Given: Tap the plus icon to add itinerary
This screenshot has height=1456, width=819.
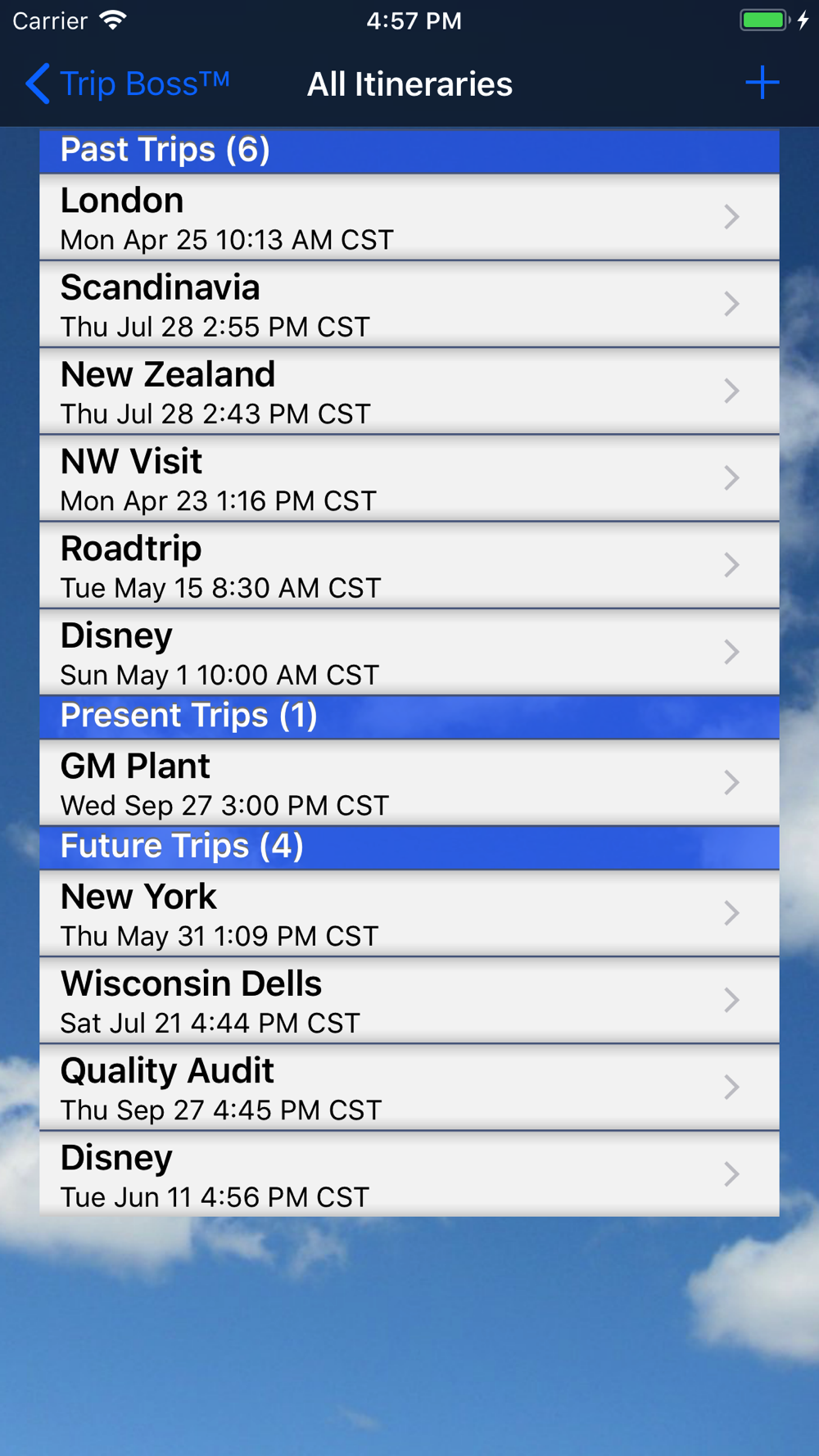Looking at the screenshot, I should 762,83.
